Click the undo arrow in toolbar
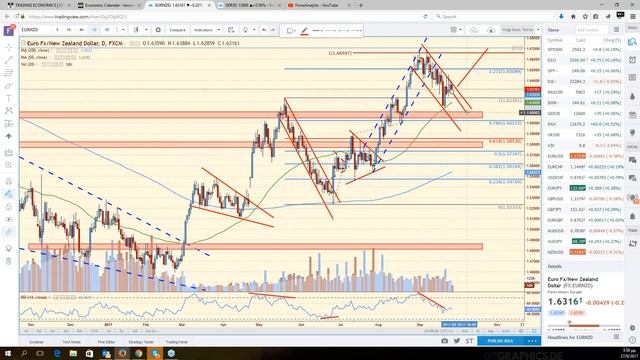 point(264,30)
